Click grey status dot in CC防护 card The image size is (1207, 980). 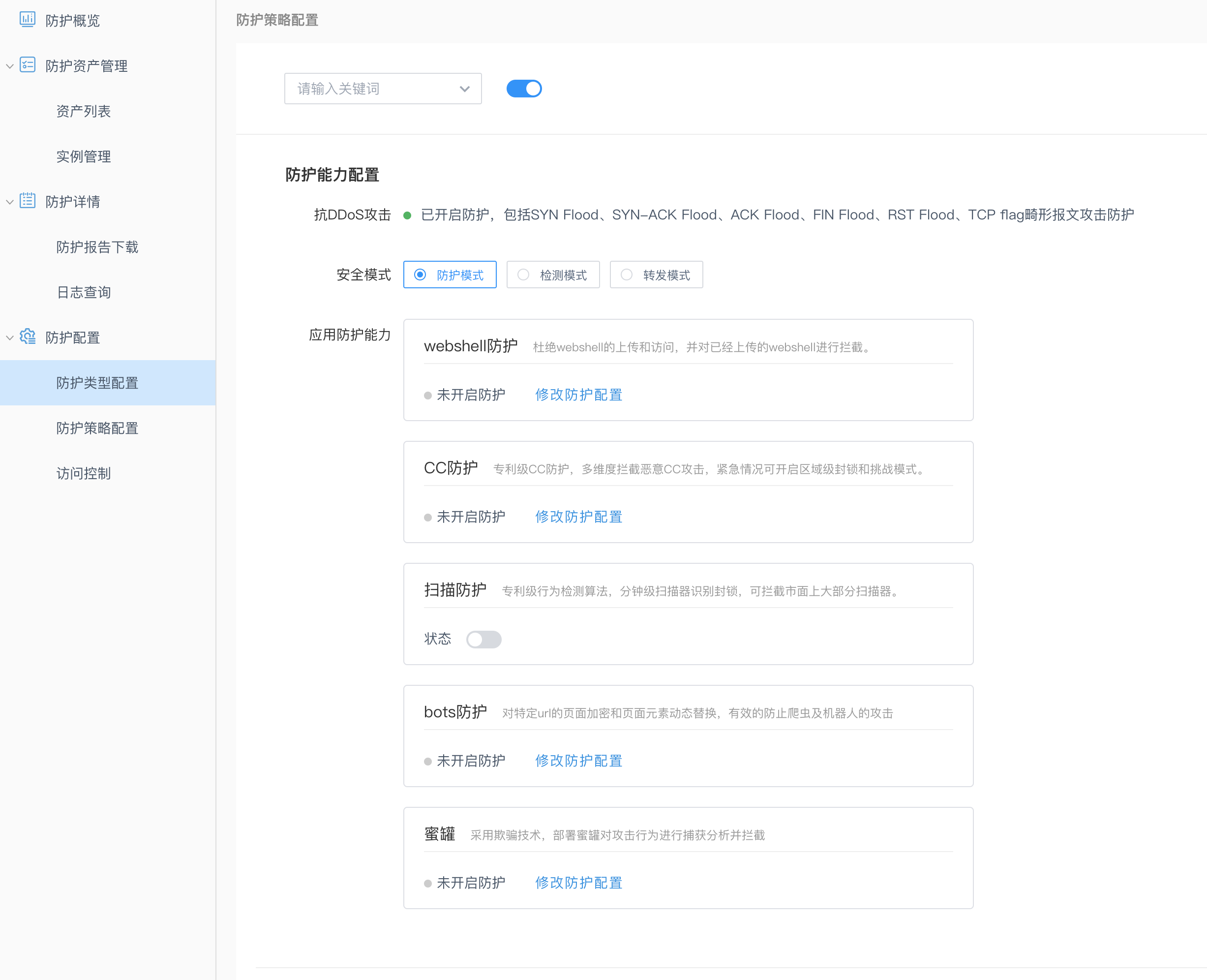click(x=428, y=518)
